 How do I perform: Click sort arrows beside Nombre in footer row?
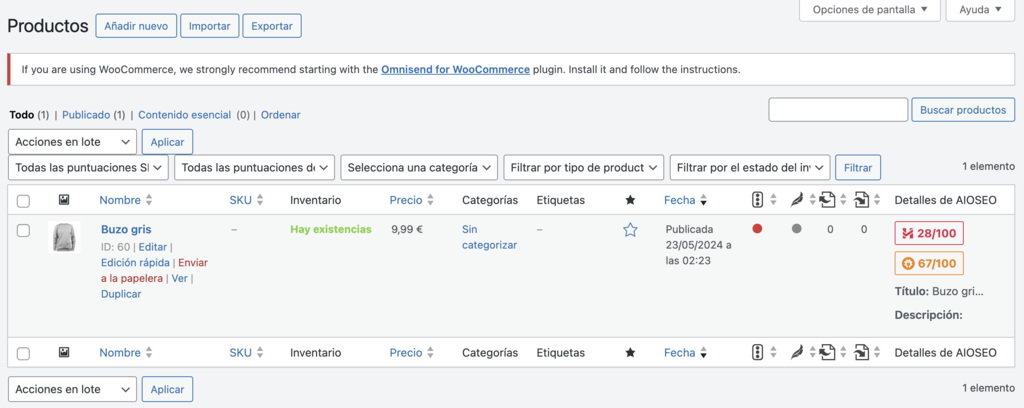tap(149, 353)
